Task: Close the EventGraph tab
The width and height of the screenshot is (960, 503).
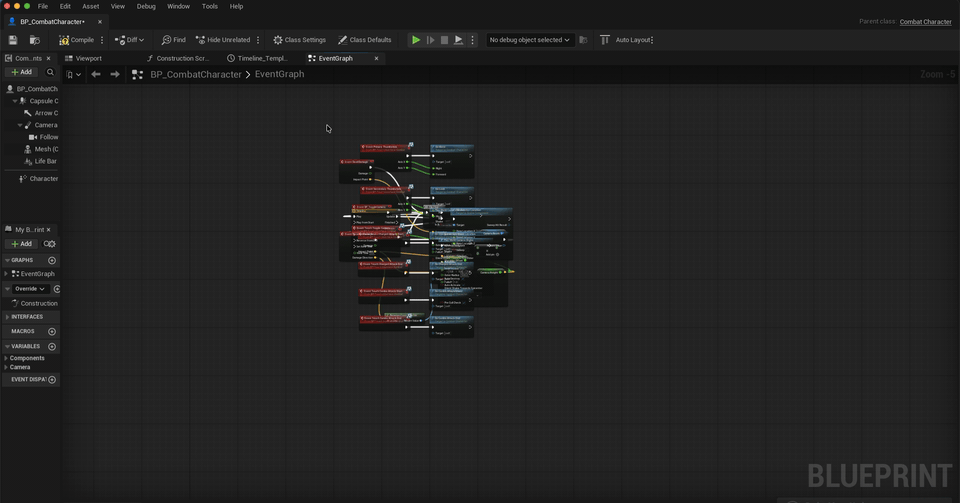Action: 376,58
